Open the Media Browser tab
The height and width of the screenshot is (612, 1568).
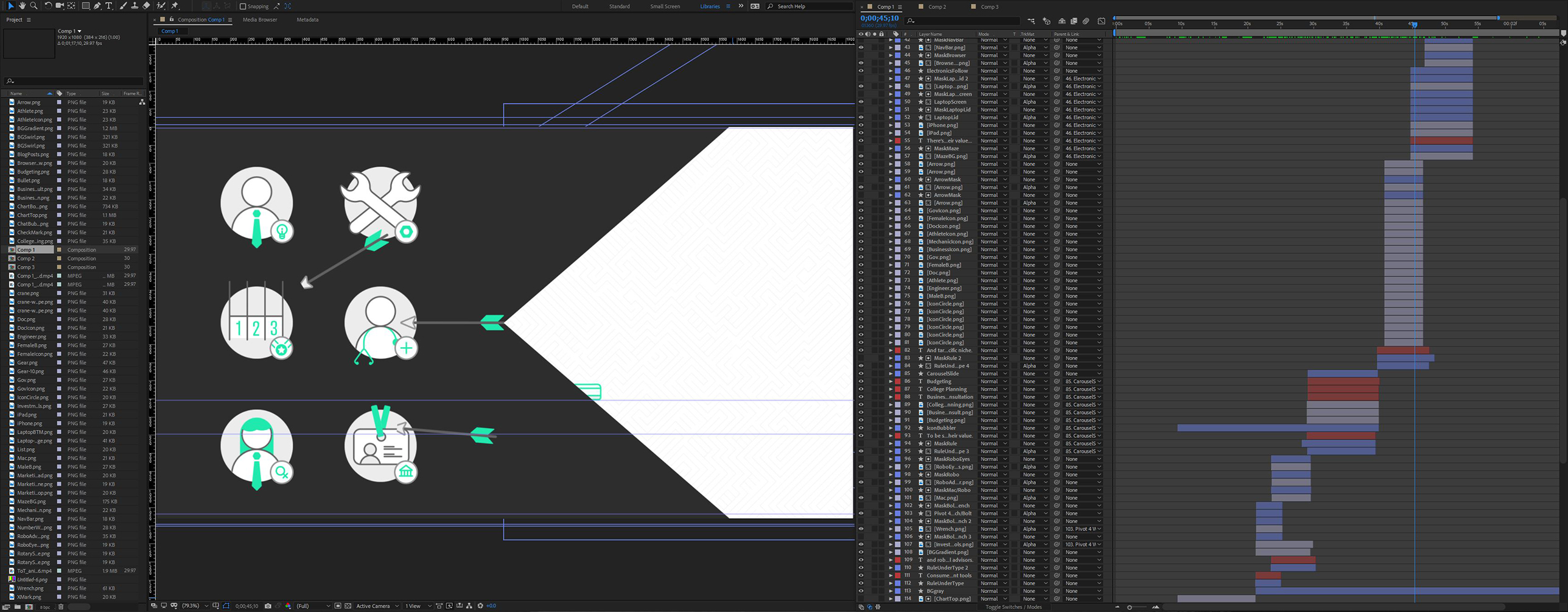click(x=259, y=19)
